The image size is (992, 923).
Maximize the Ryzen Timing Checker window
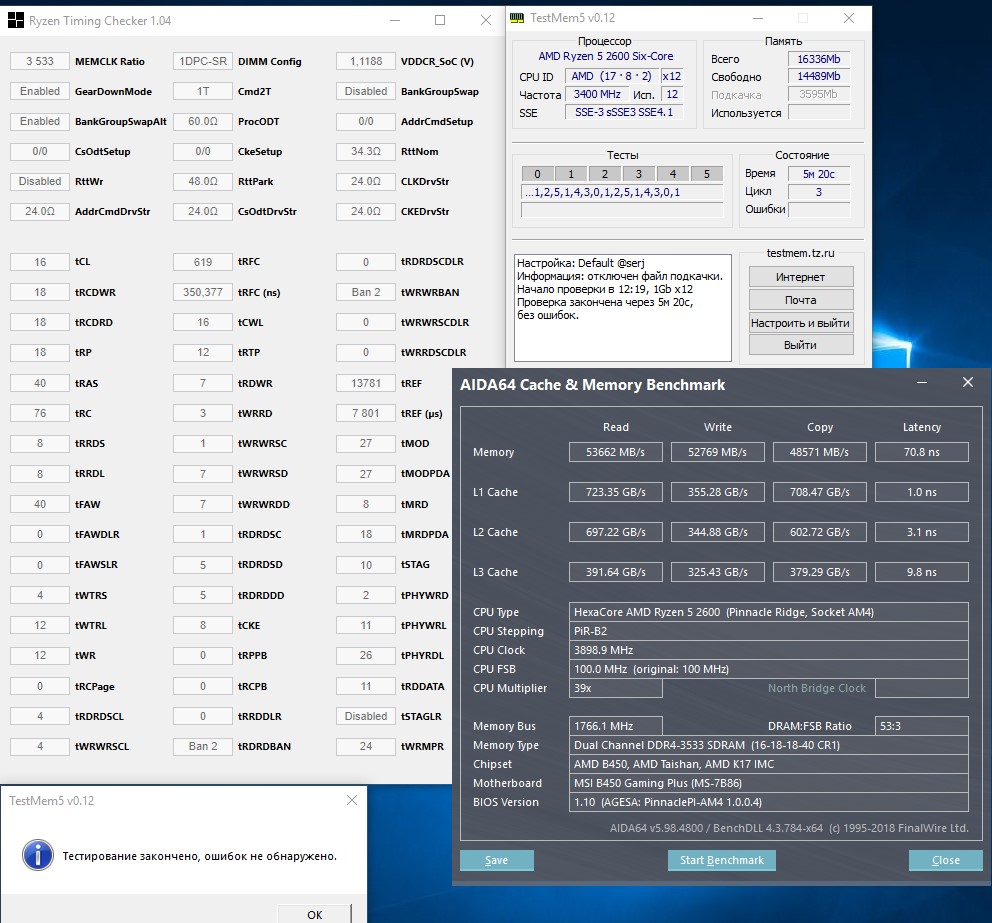pyautogui.click(x=440, y=20)
